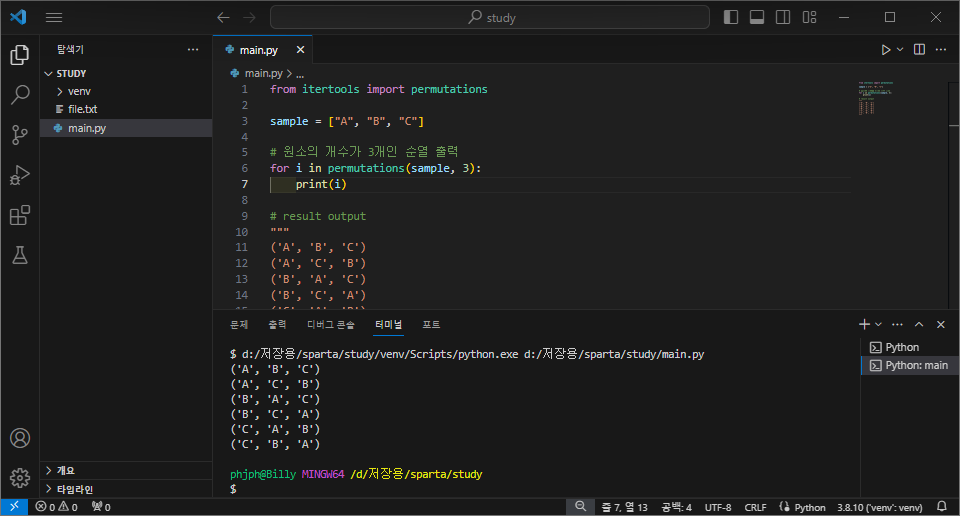Switch to the 출력 output tab
This screenshot has width=960, height=516.
277,324
